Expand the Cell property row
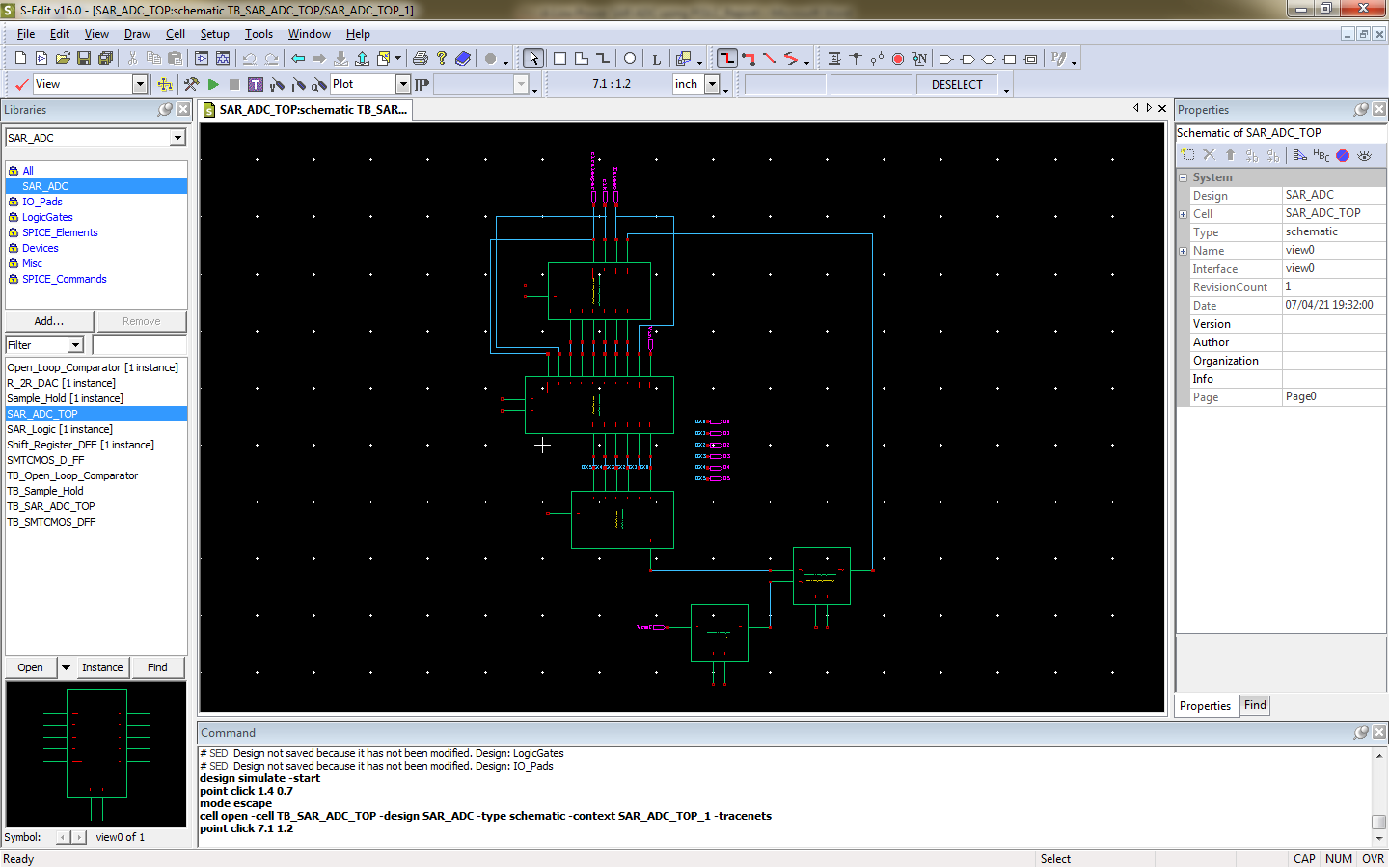This screenshot has width=1389, height=868. point(1184,214)
